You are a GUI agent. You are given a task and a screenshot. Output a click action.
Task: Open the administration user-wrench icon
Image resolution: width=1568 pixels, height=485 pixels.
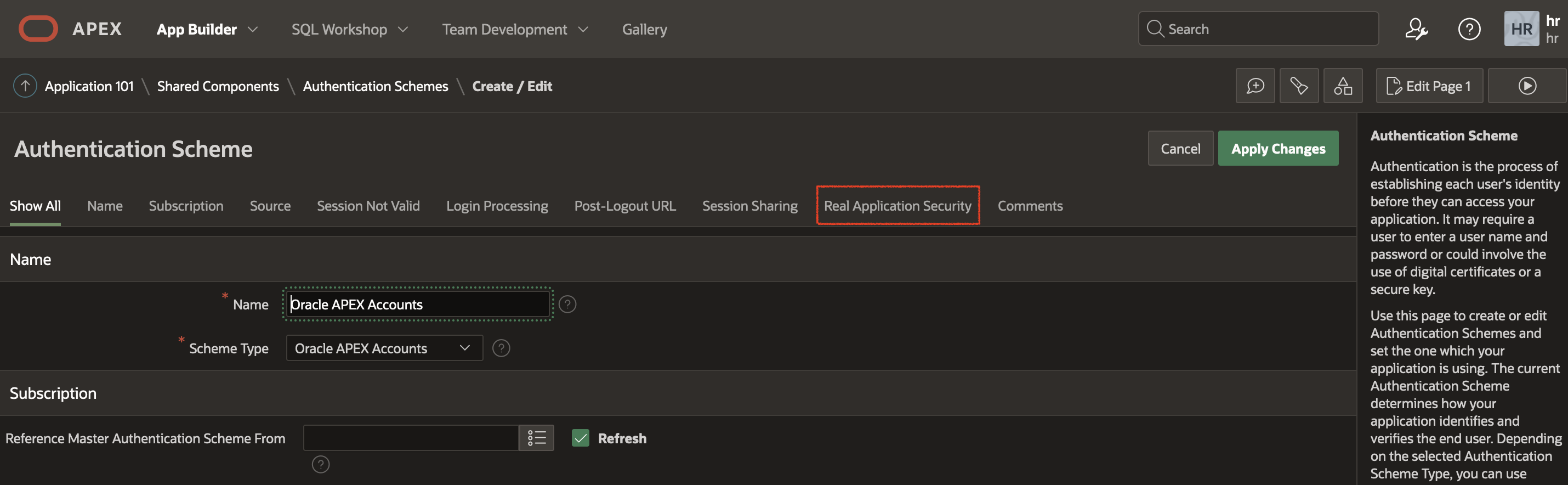click(1417, 29)
